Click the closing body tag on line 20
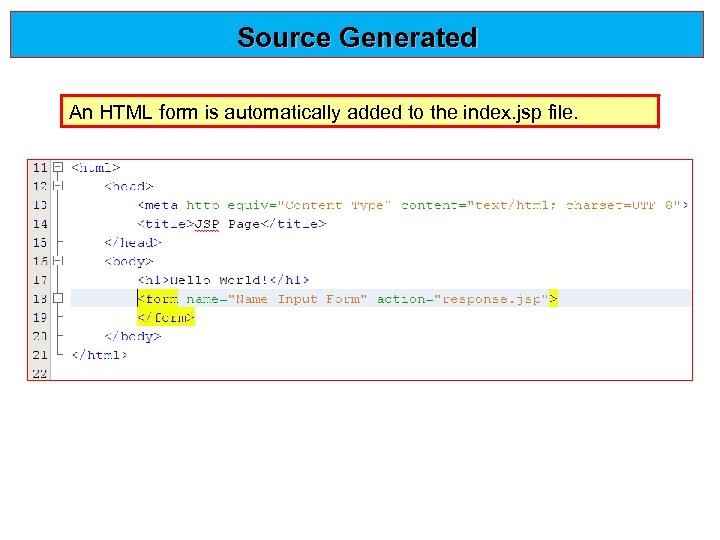Screen dimensions: 720x540 pyautogui.click(x=133, y=337)
